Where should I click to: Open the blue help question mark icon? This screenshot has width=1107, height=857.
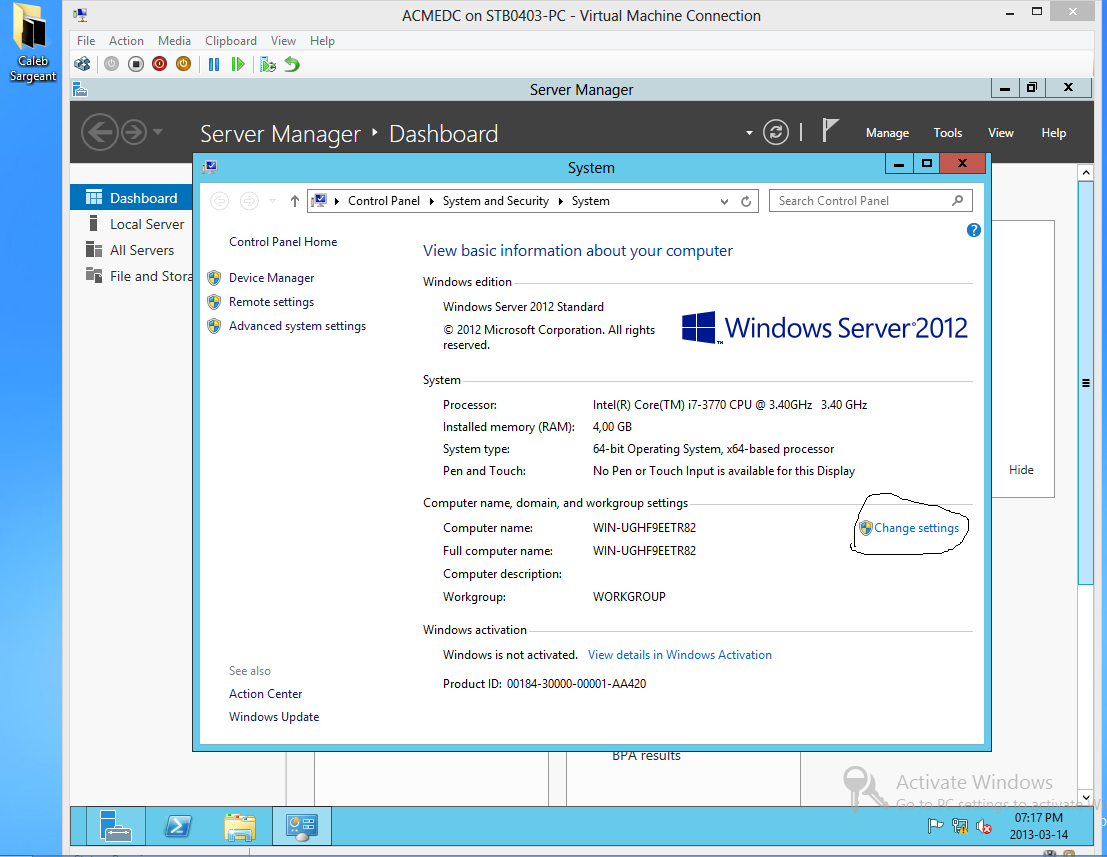click(x=974, y=229)
